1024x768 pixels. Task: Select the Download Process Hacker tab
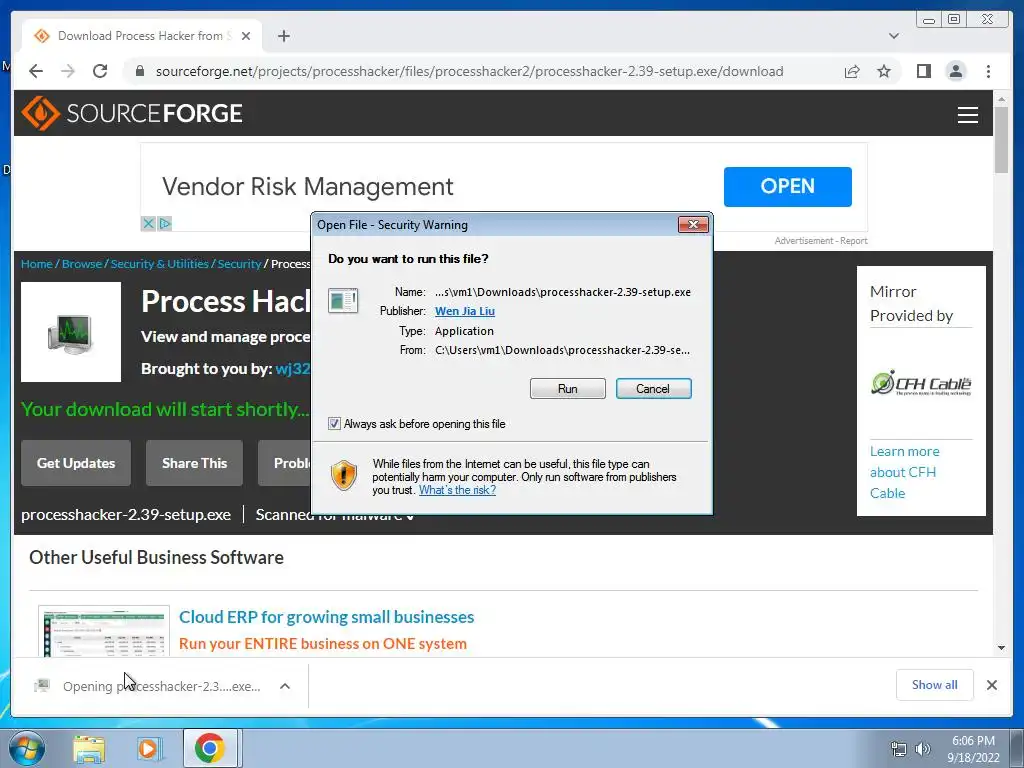point(142,36)
